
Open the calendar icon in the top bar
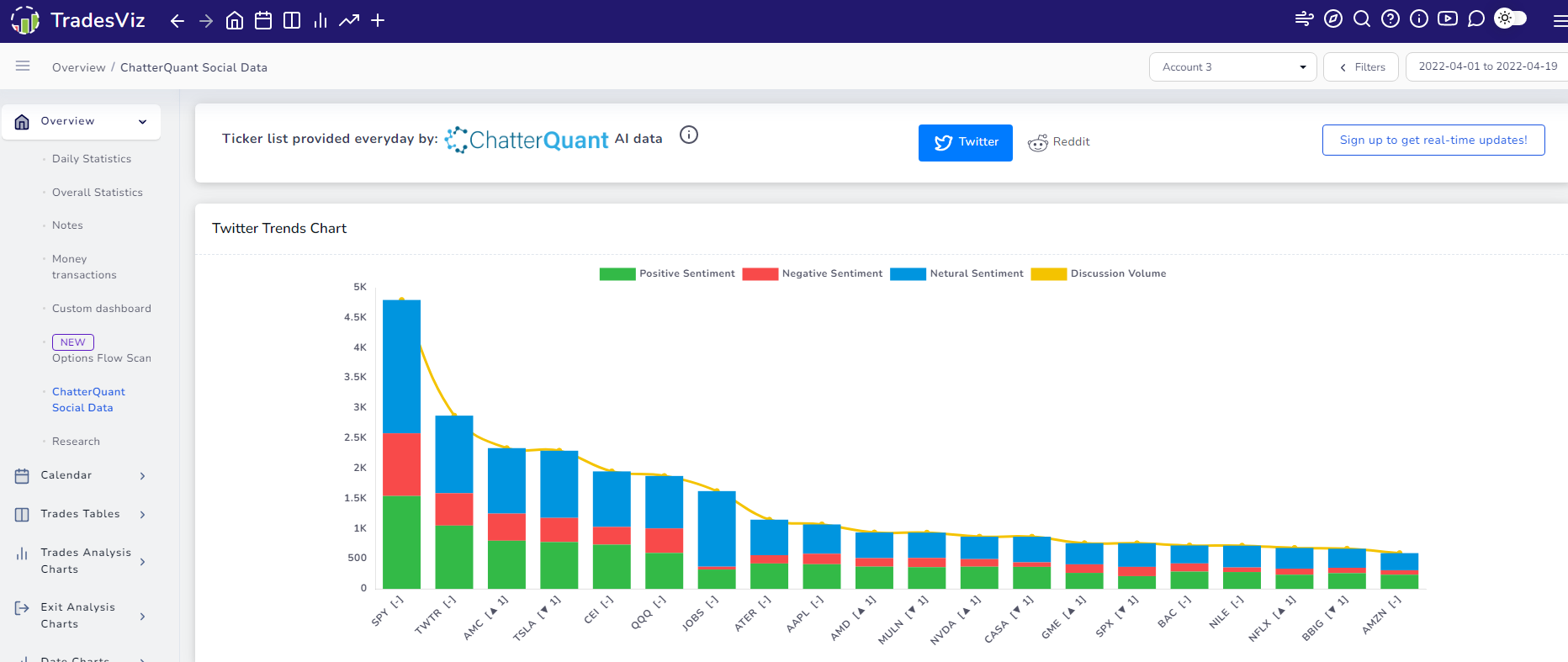(263, 20)
